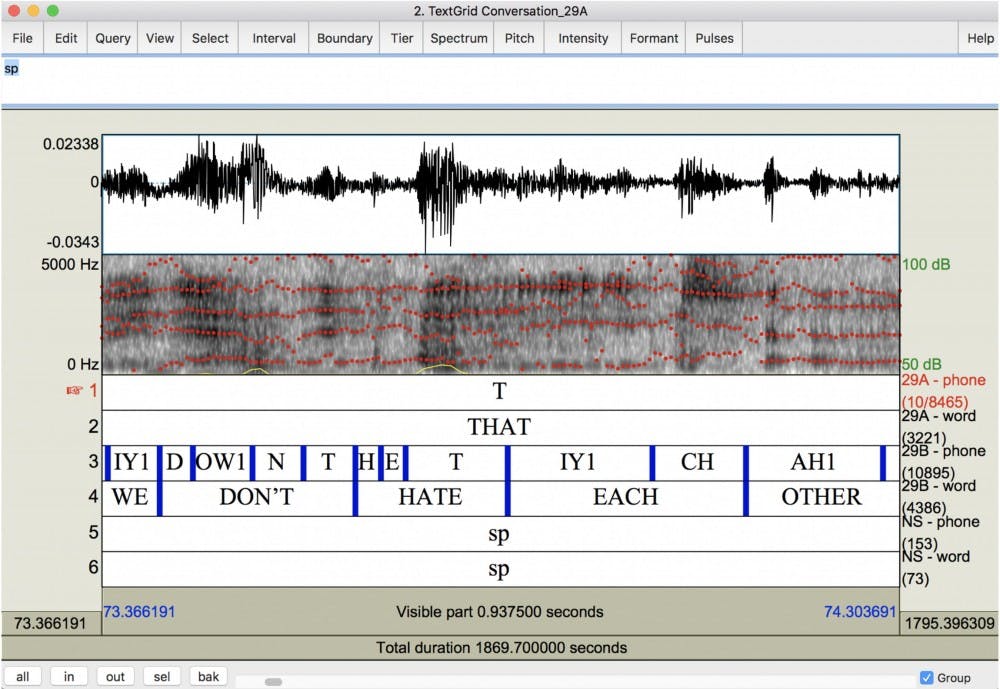Play the visible part 0.937500 seconds bar

[500, 612]
